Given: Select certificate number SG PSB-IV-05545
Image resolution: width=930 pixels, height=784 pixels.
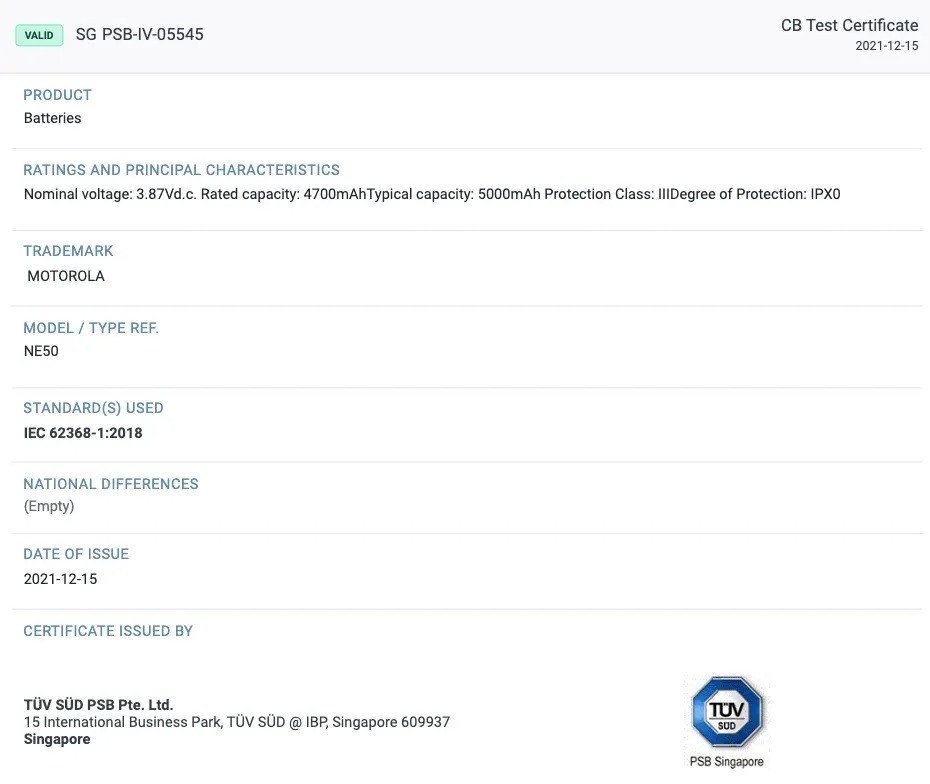Looking at the screenshot, I should pyautogui.click(x=139, y=34).
